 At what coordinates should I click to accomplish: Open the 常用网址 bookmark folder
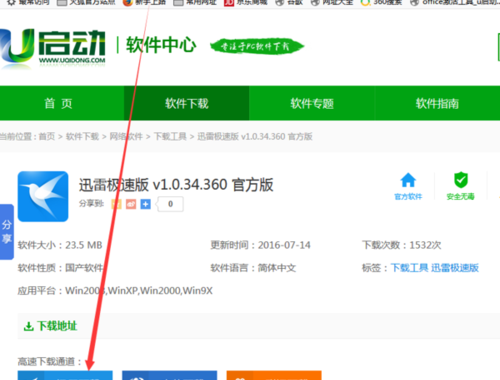[195, 3]
